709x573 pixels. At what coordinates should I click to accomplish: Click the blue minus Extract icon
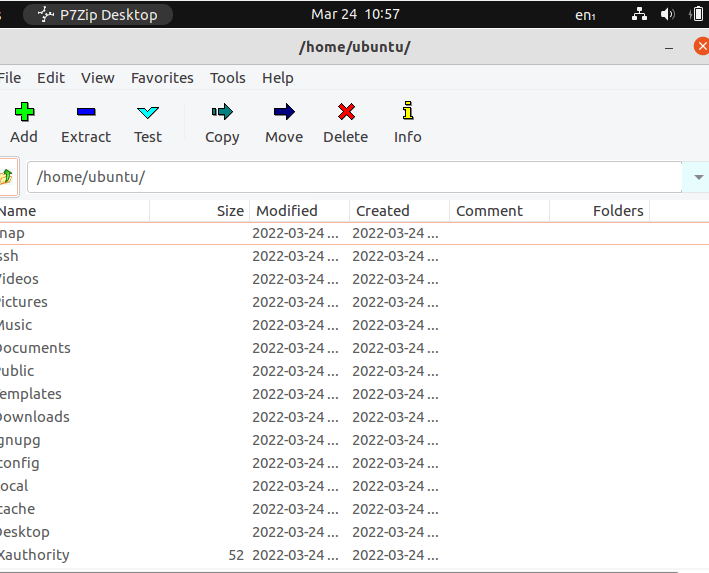[x=86, y=112]
